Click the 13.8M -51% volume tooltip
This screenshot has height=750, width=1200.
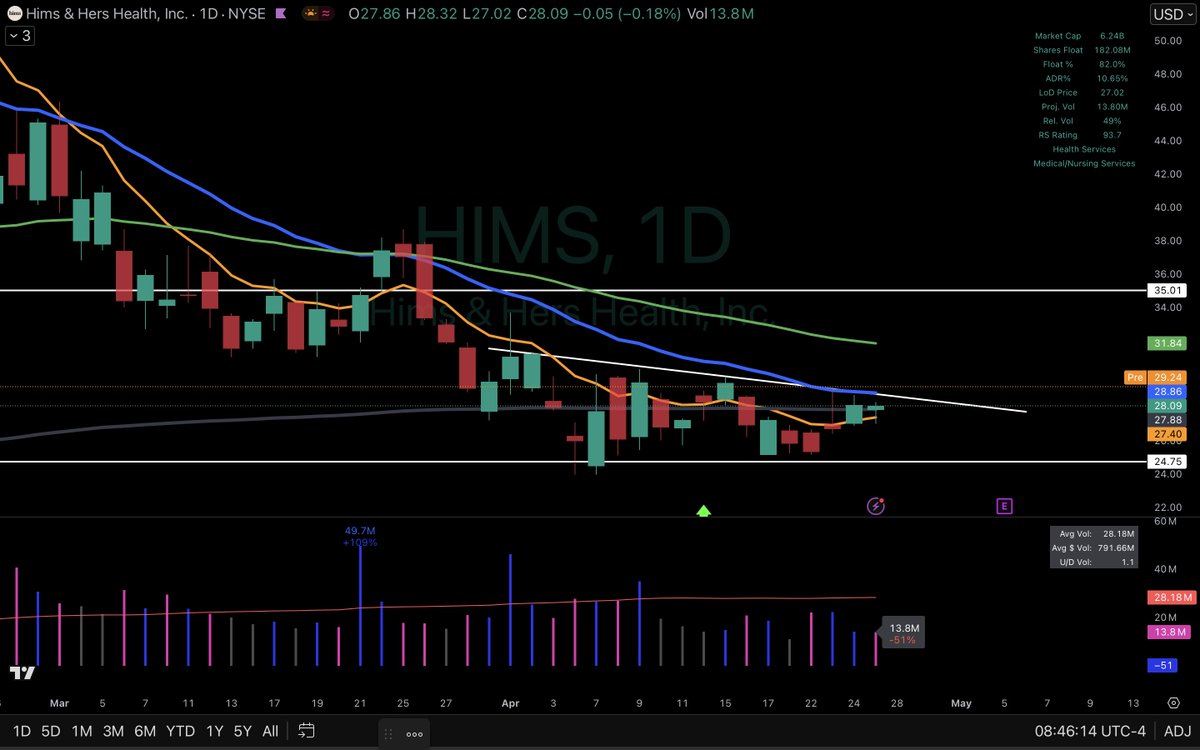(x=904, y=634)
